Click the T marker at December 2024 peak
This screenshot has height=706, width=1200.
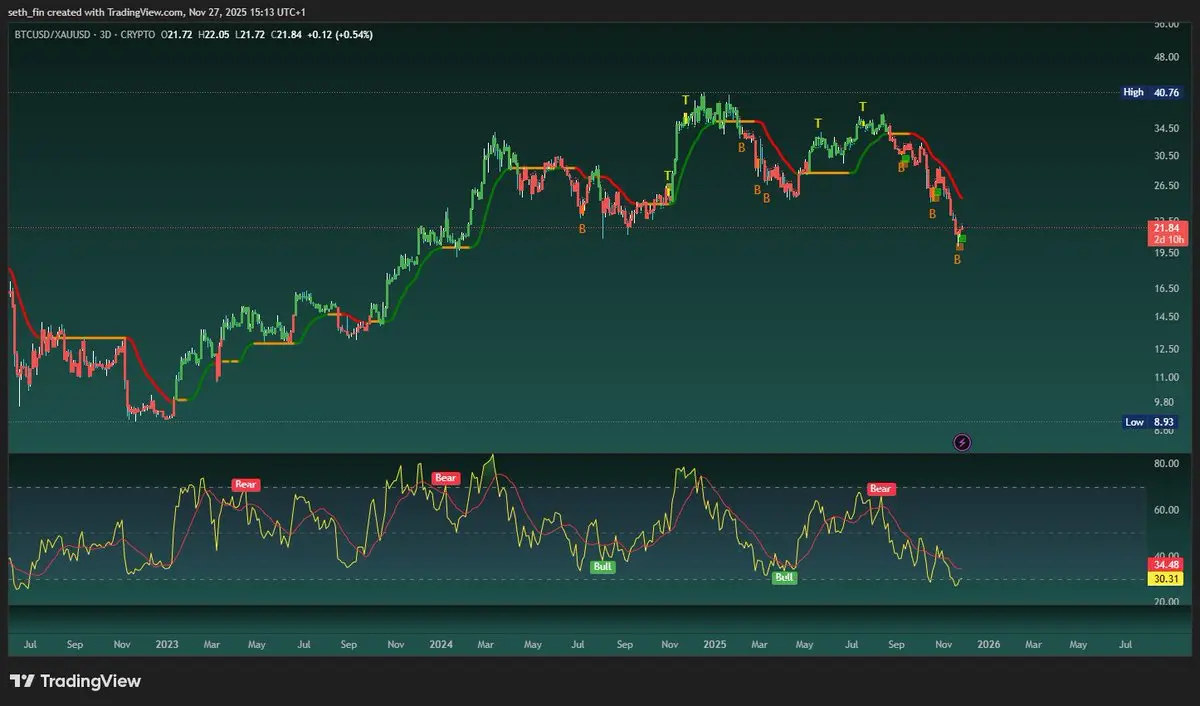click(685, 100)
